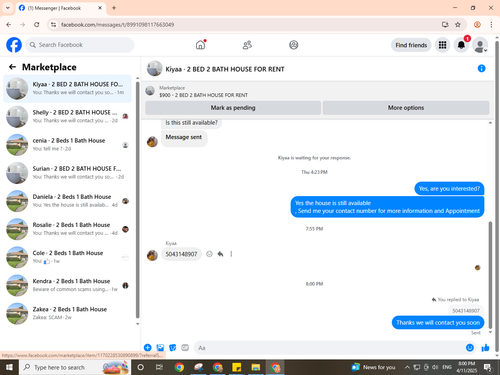
Task: Open the Friends icon in top navigation
Action: [x=247, y=45]
